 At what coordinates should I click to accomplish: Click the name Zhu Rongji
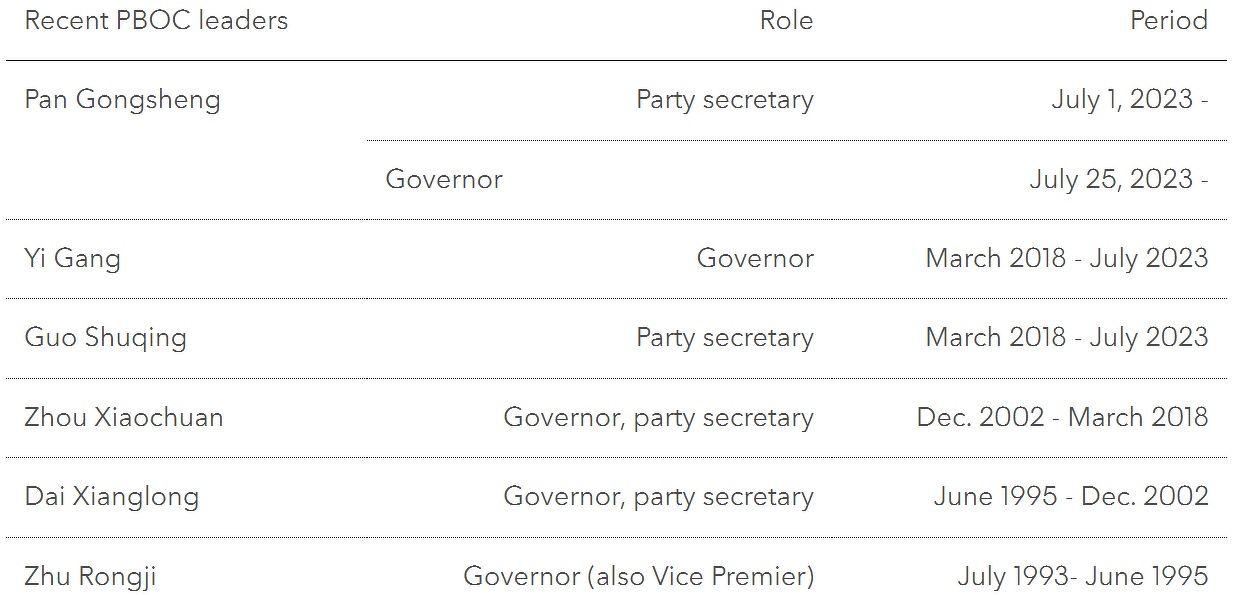tap(90, 576)
